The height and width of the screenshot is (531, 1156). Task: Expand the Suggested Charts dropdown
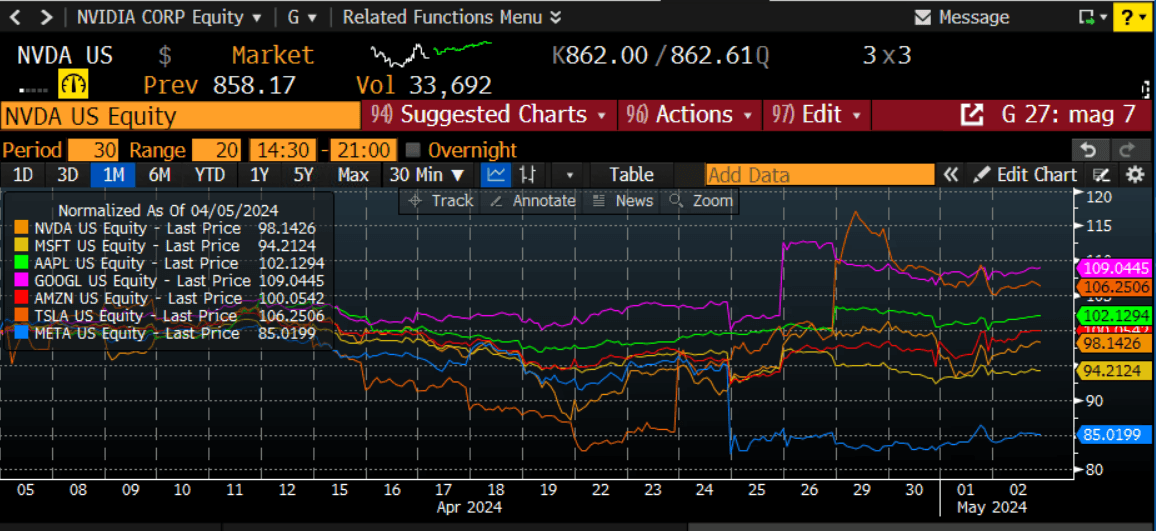point(489,115)
